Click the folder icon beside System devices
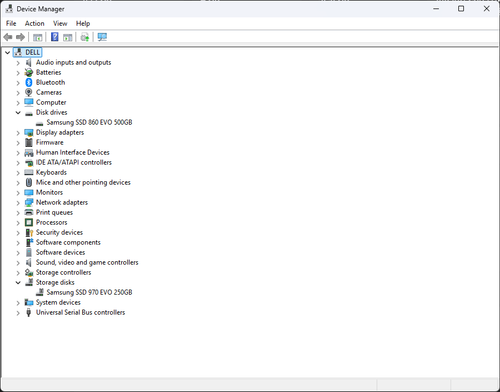Viewport: 500px width, 392px height. (29, 302)
